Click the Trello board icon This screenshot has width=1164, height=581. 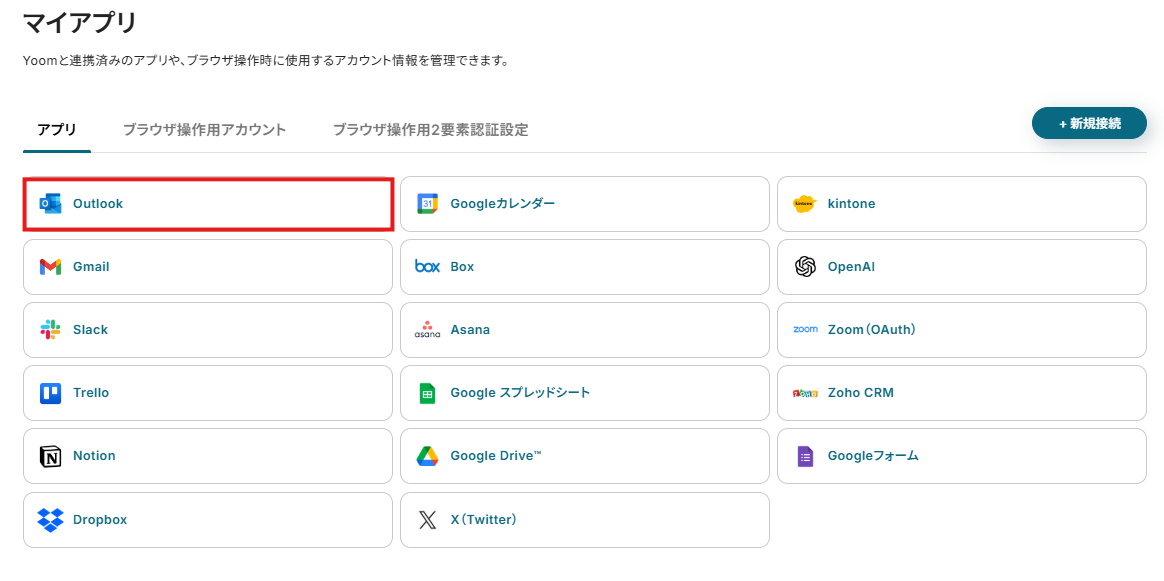click(x=50, y=393)
